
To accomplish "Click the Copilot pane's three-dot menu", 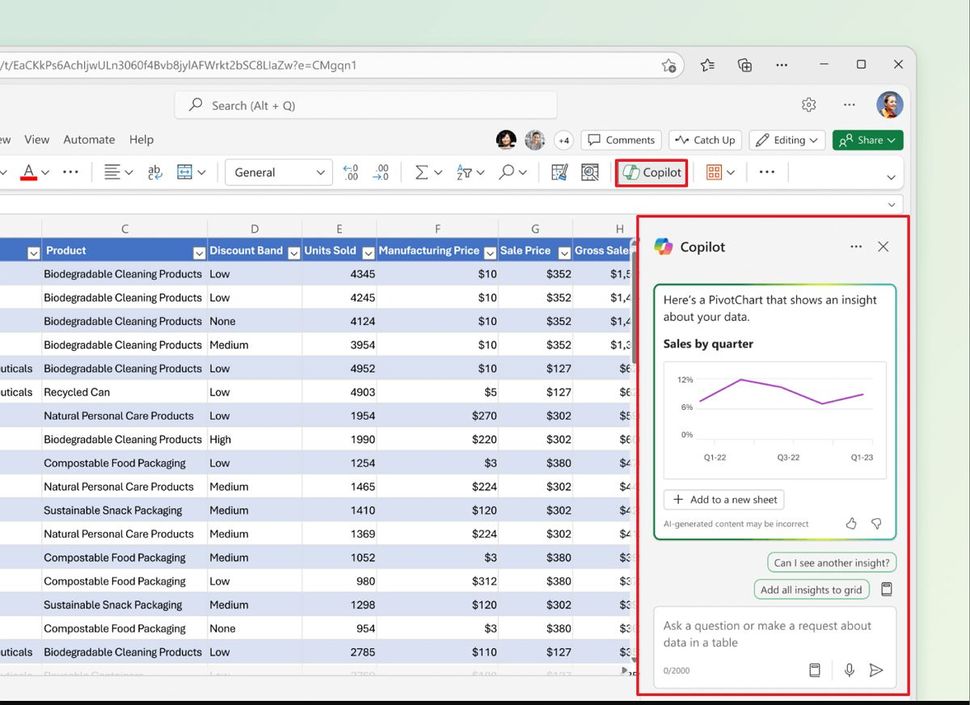I will [x=856, y=247].
